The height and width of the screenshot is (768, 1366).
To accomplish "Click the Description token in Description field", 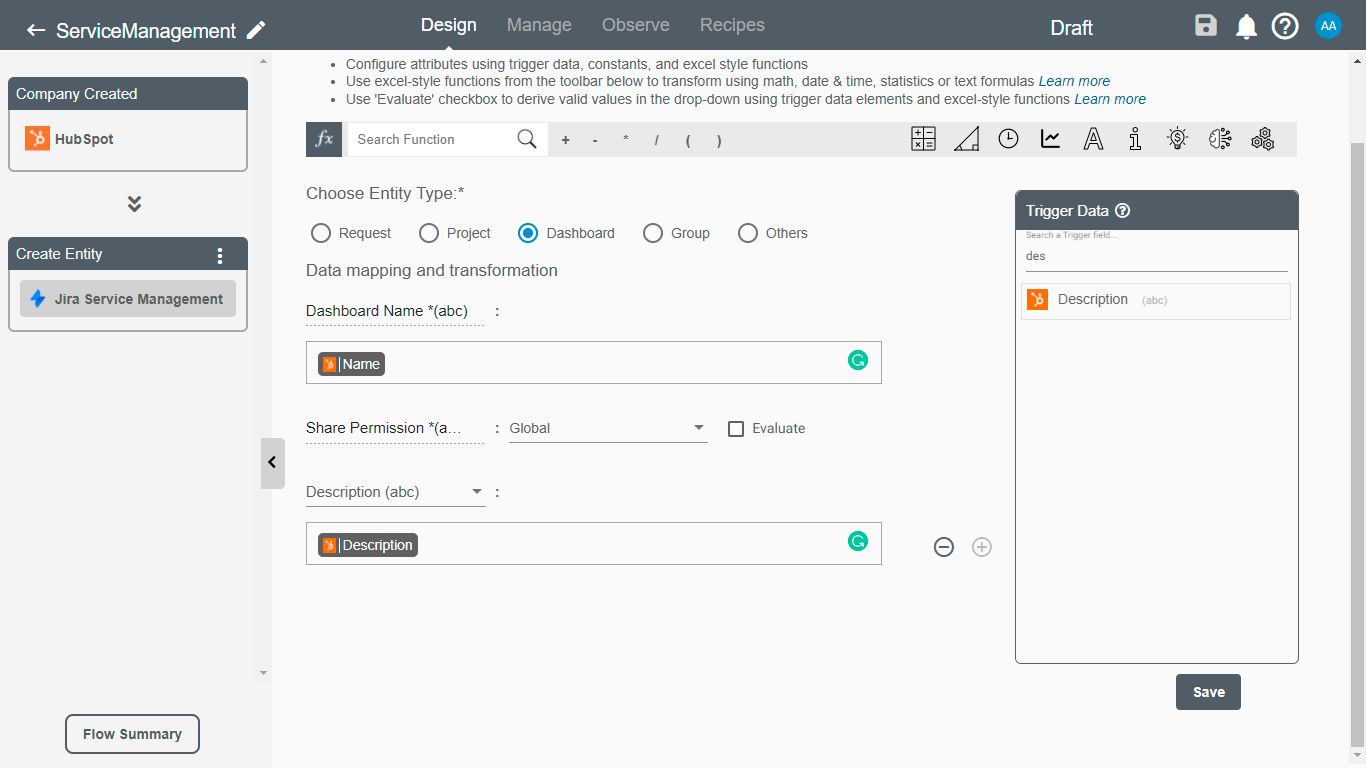I will point(368,545).
